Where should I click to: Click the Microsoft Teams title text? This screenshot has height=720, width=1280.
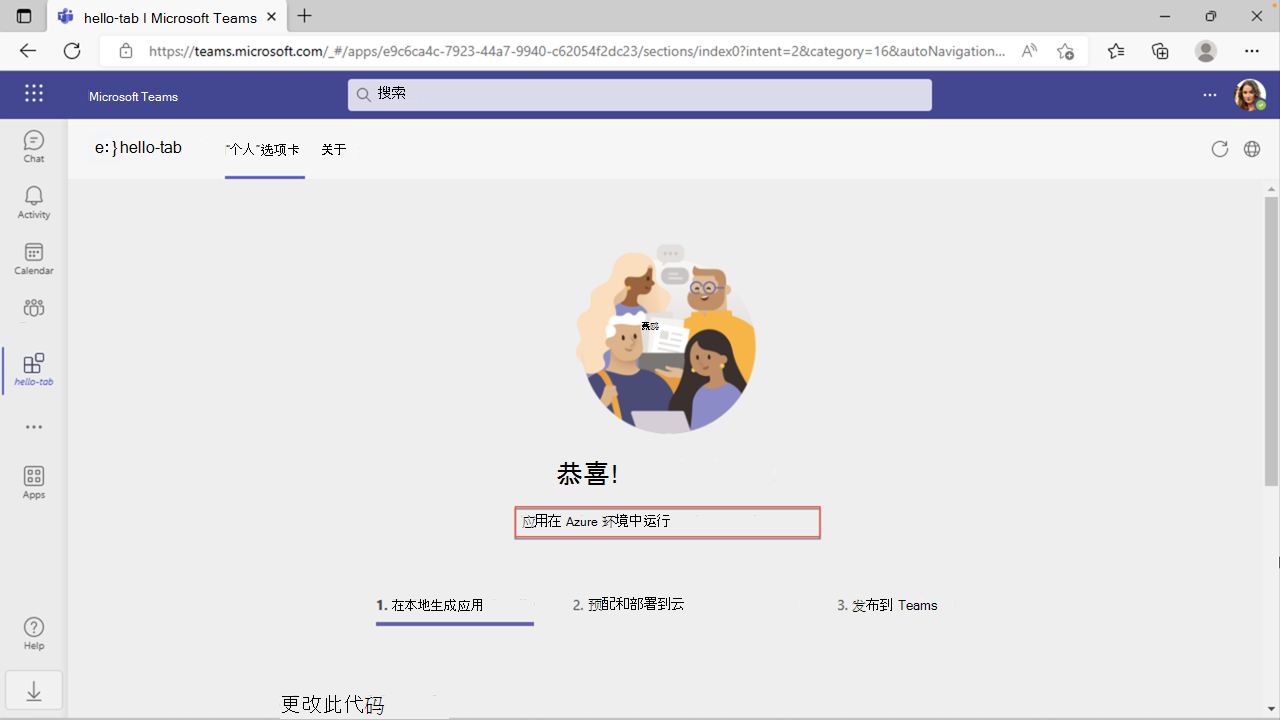tap(133, 97)
